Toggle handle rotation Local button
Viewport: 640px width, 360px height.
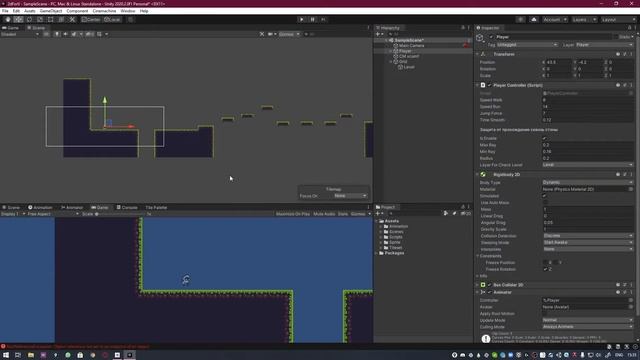tap(112, 20)
